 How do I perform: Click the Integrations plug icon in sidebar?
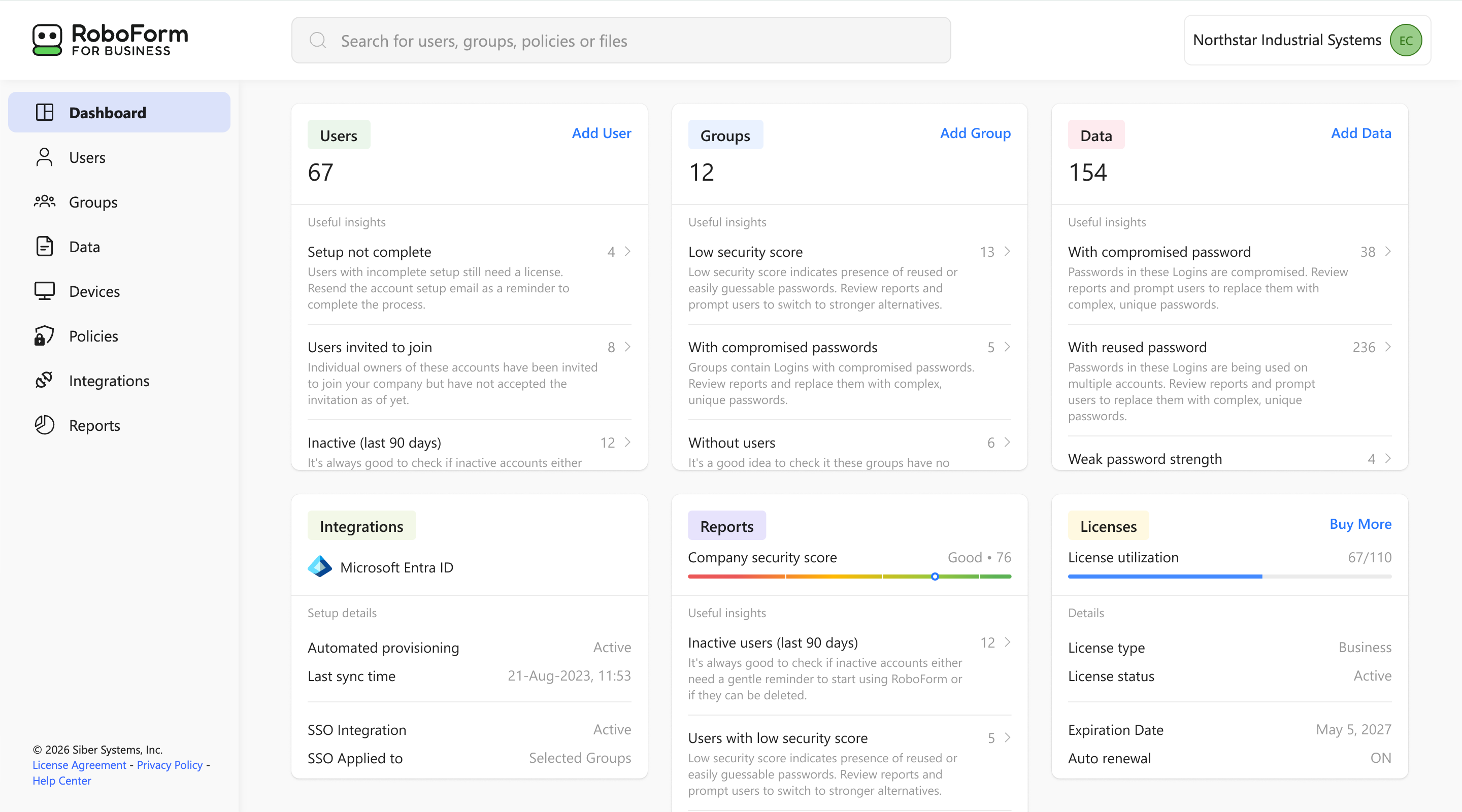coord(44,380)
